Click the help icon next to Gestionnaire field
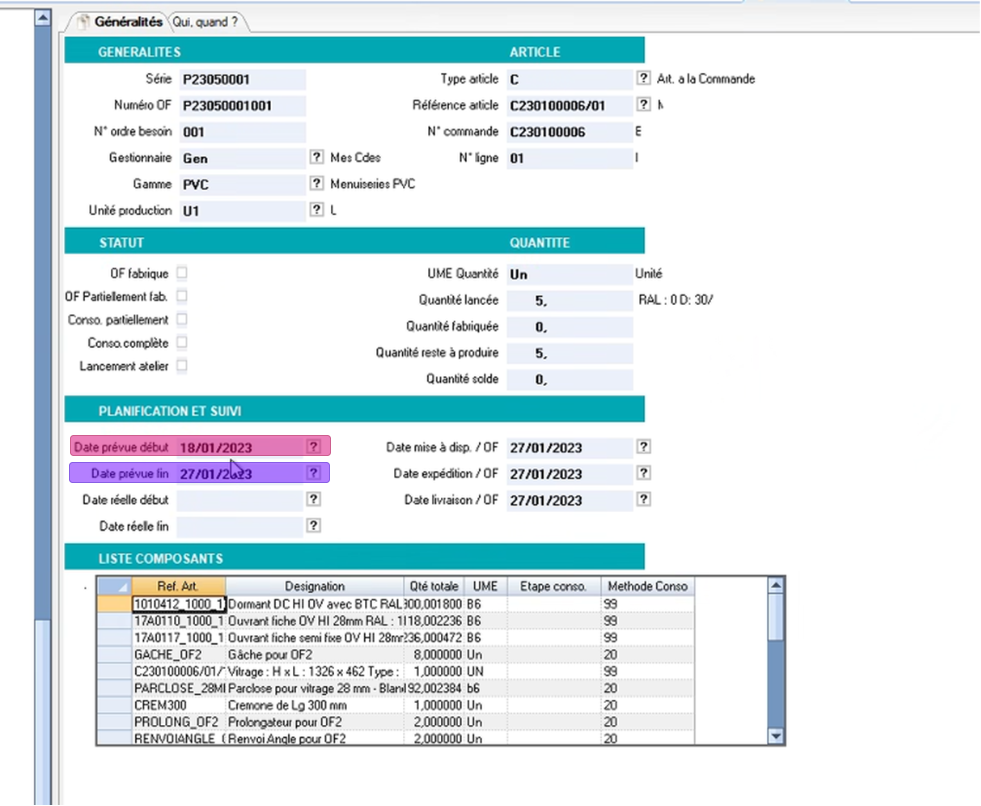The width and height of the screenshot is (981, 806). pos(316,158)
